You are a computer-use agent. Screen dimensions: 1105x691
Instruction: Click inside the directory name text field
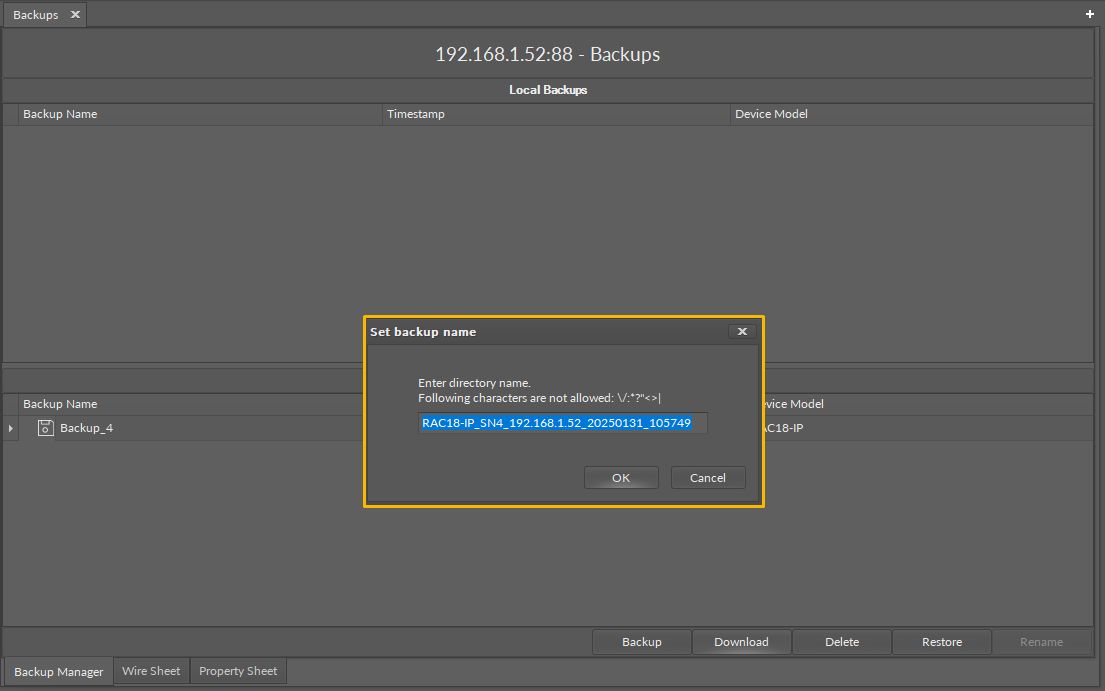562,422
